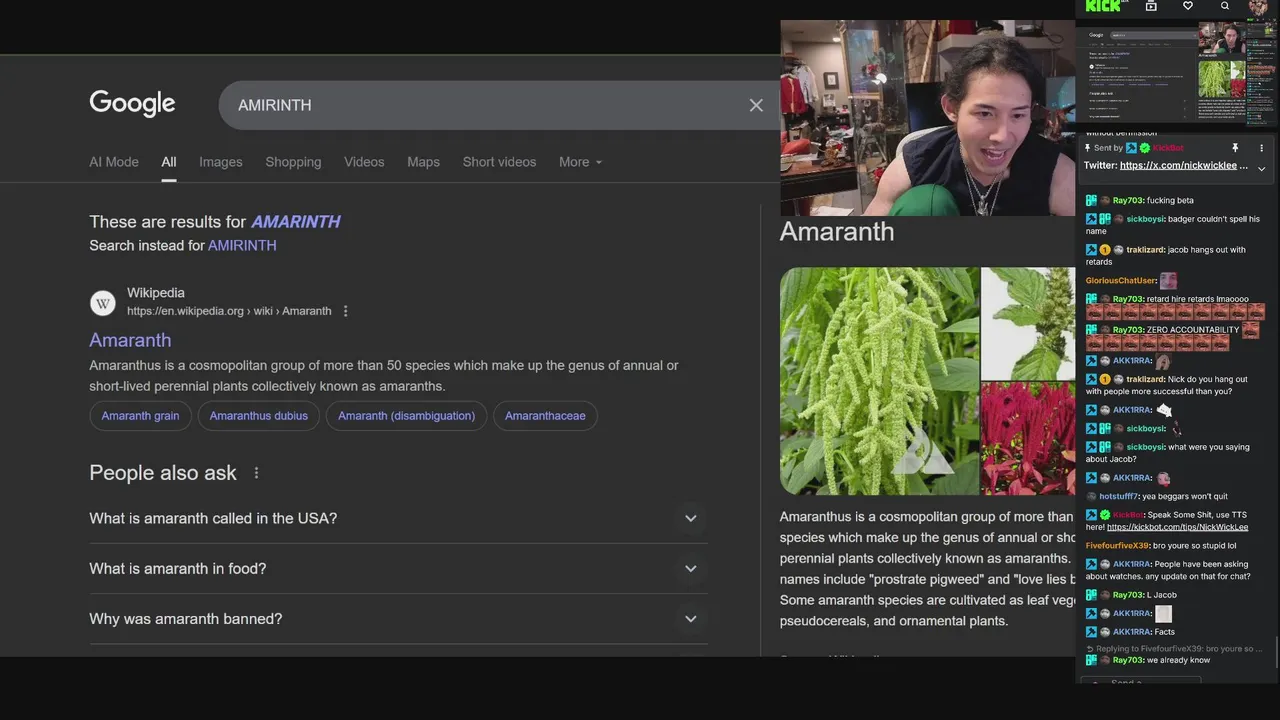Clear the Google search box with the X
The width and height of the screenshot is (1280, 720).
point(756,105)
